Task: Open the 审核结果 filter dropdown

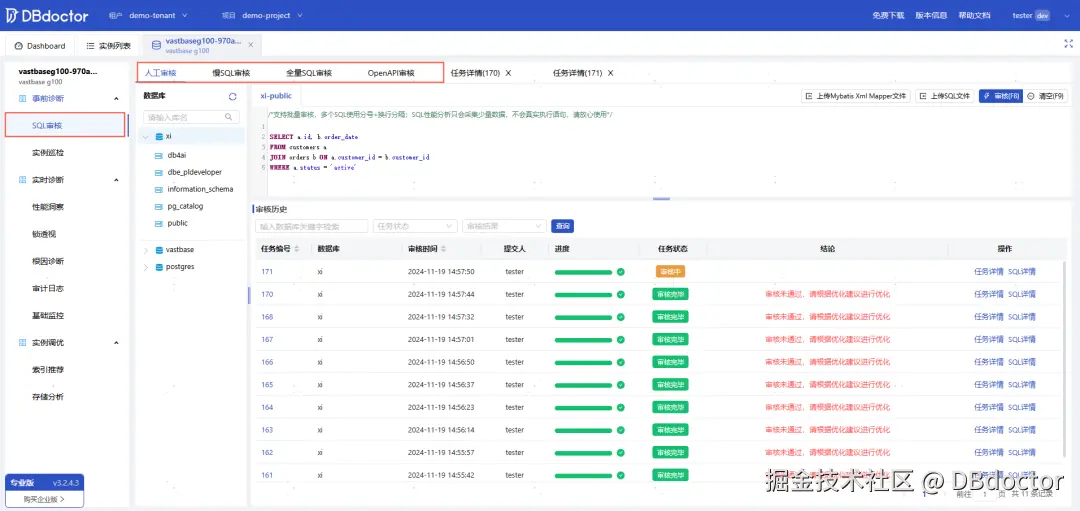Action: pyautogui.click(x=504, y=226)
